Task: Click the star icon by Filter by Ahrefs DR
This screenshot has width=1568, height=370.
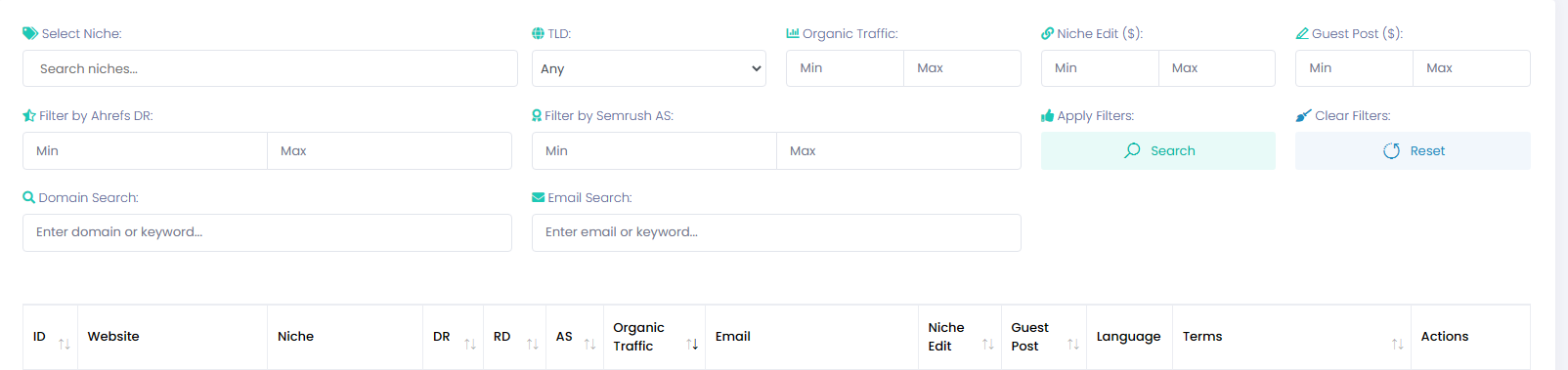Action: click(x=29, y=115)
